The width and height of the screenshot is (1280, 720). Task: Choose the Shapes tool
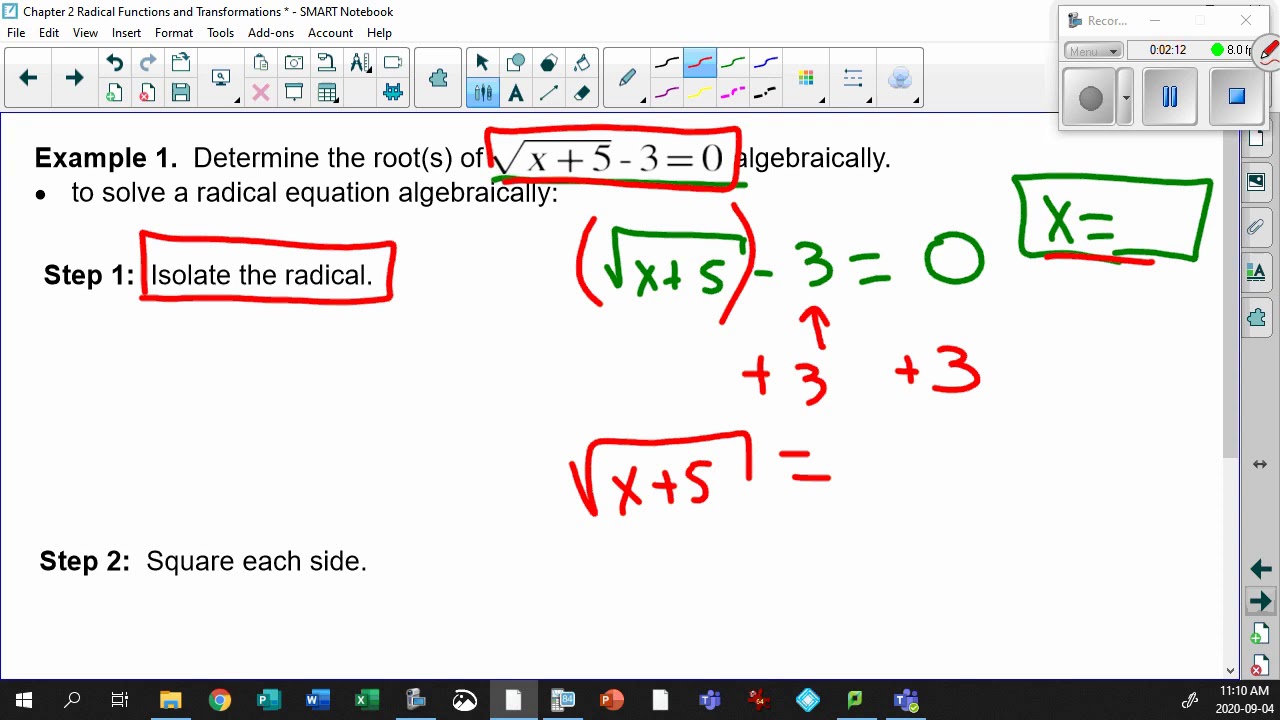[515, 63]
